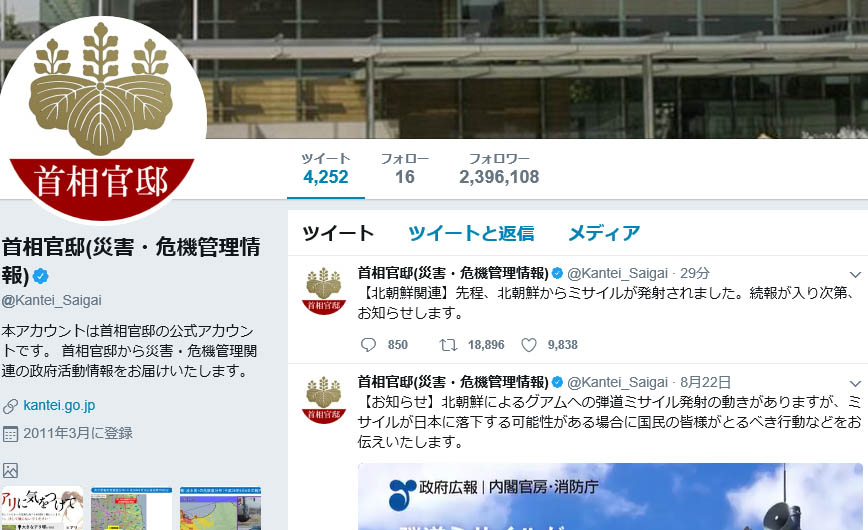Viewport: 868px width, 530px height.
Task: Click the reply icon with 850 replies
Action: pos(368,345)
